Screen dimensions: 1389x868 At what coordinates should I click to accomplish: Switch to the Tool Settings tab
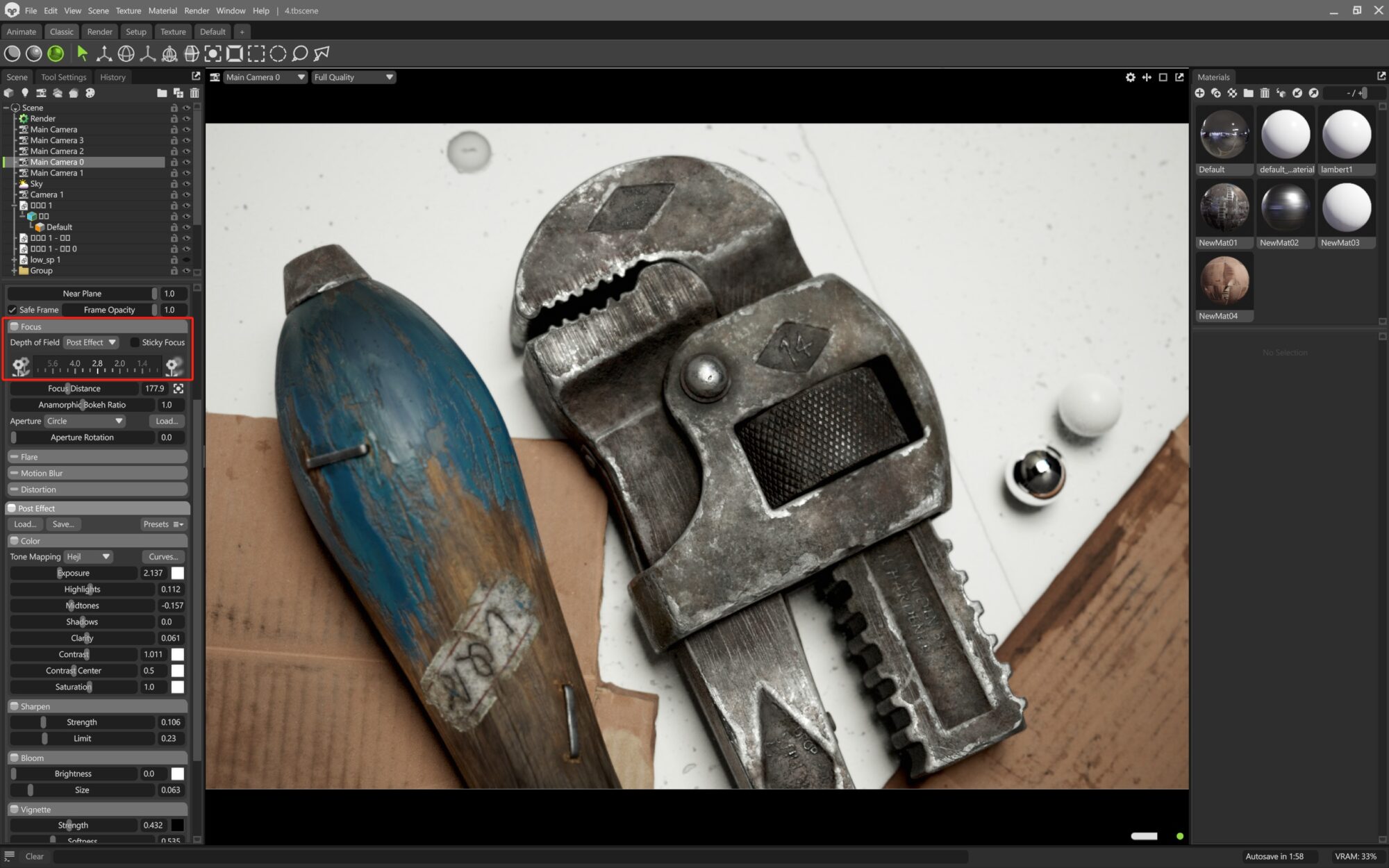tap(63, 77)
